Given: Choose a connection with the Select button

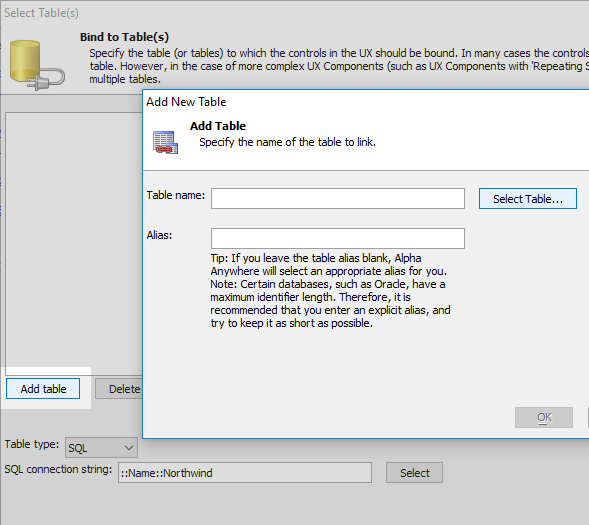Looking at the screenshot, I should [x=414, y=472].
